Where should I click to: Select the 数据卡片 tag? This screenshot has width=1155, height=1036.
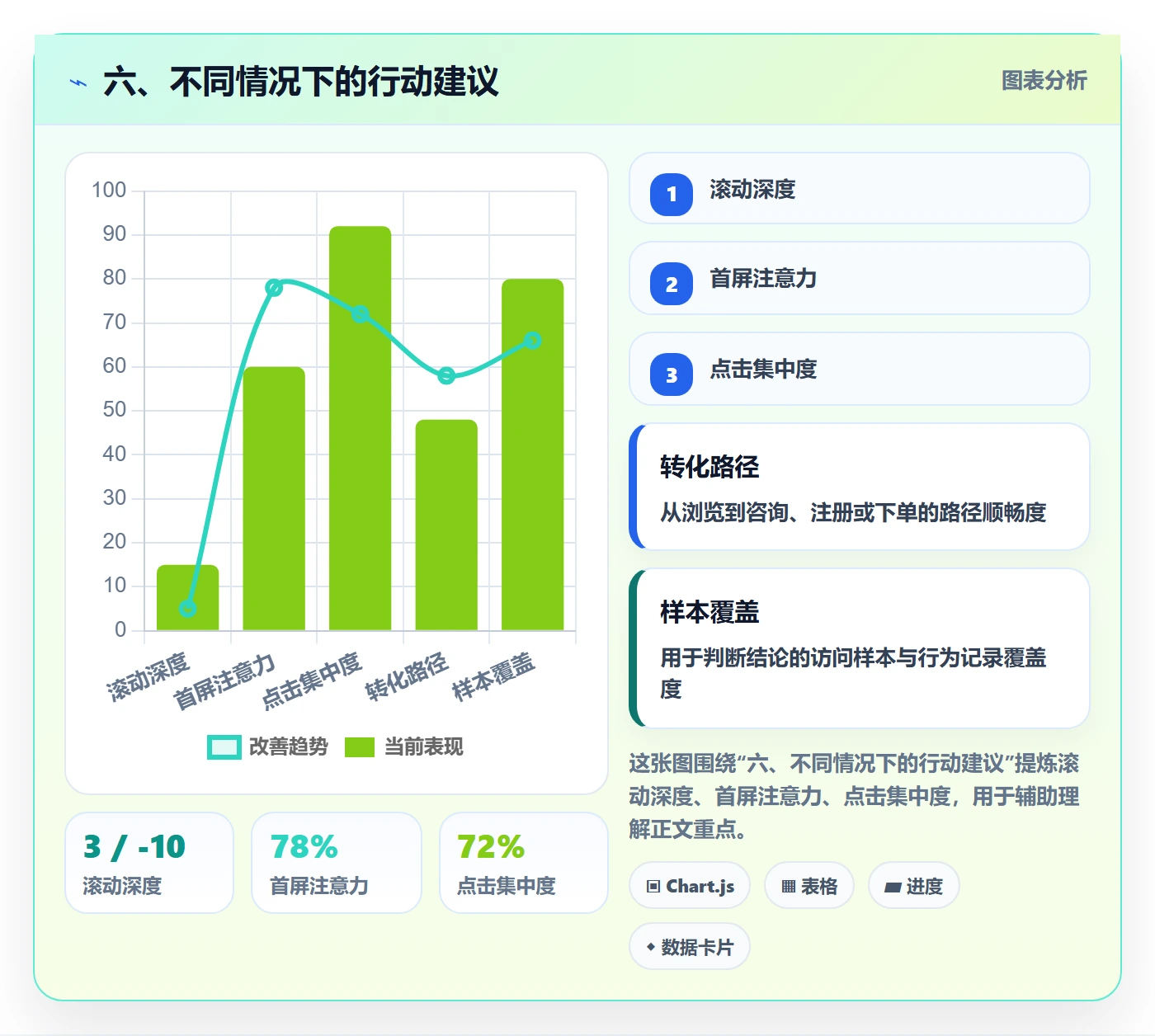690,947
